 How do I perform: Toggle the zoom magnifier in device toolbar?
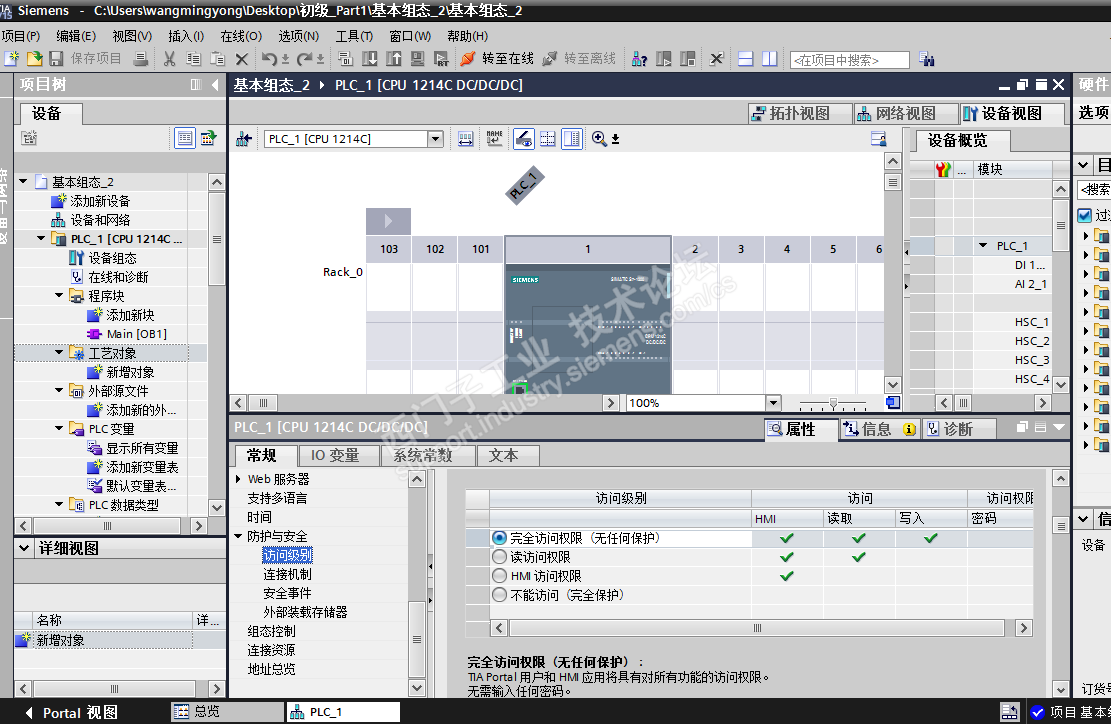pyautogui.click(x=599, y=139)
